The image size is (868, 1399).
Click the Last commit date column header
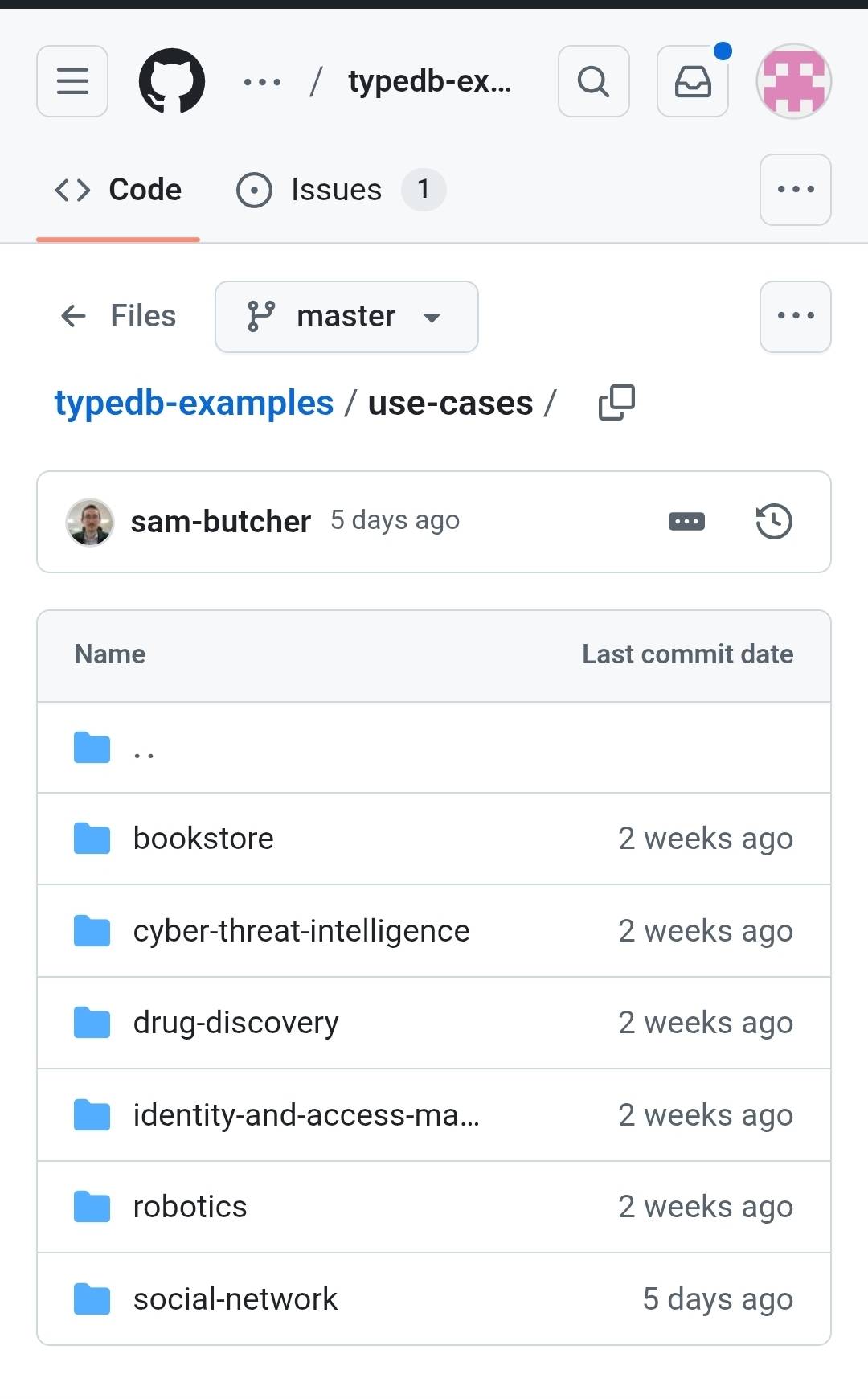pos(688,654)
